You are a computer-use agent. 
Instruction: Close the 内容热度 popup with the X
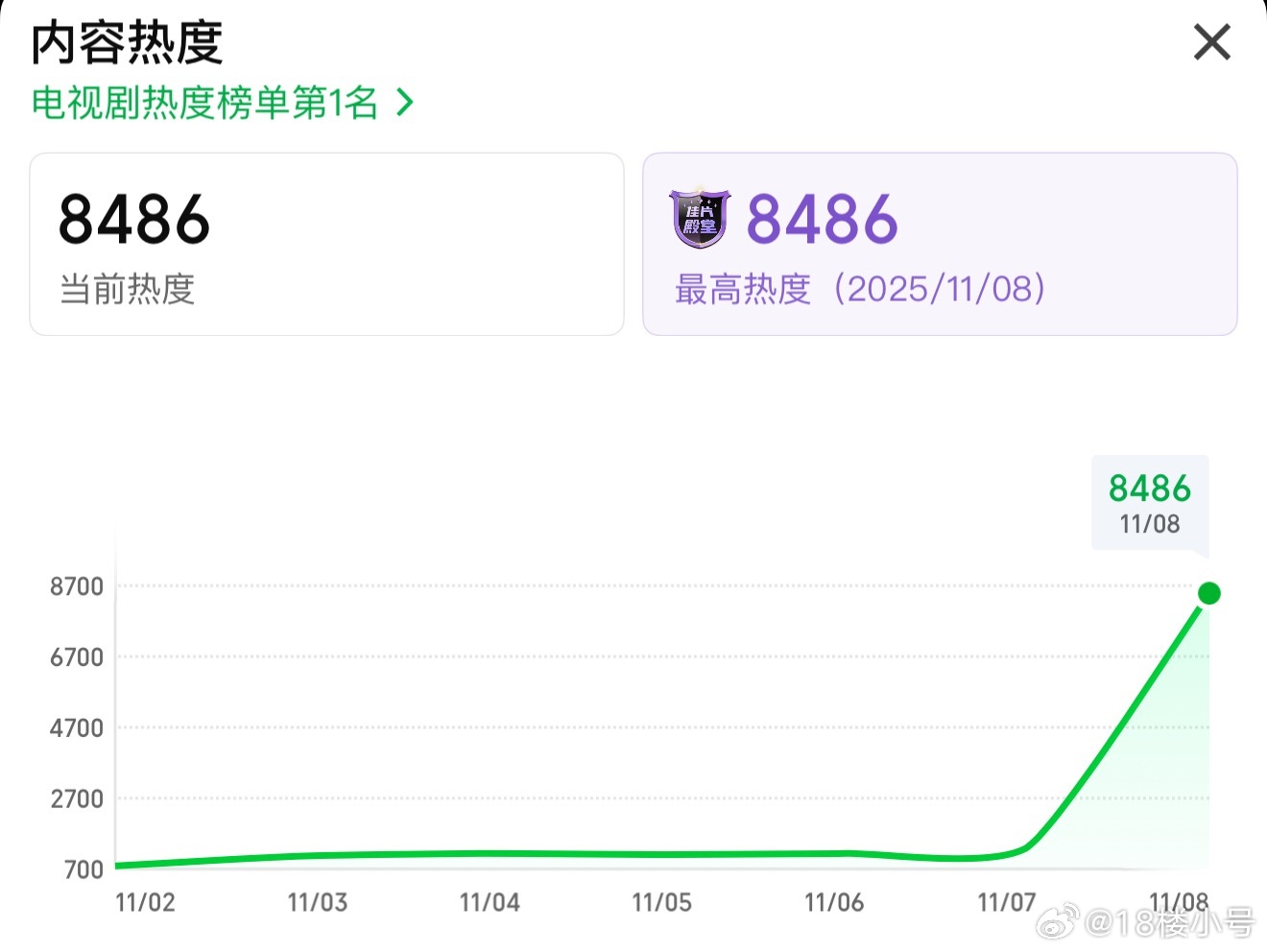click(1212, 42)
